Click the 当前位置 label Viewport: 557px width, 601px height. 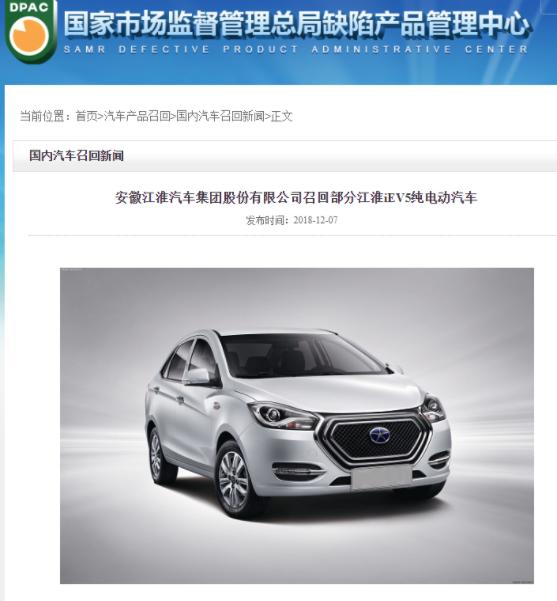click(x=42, y=116)
